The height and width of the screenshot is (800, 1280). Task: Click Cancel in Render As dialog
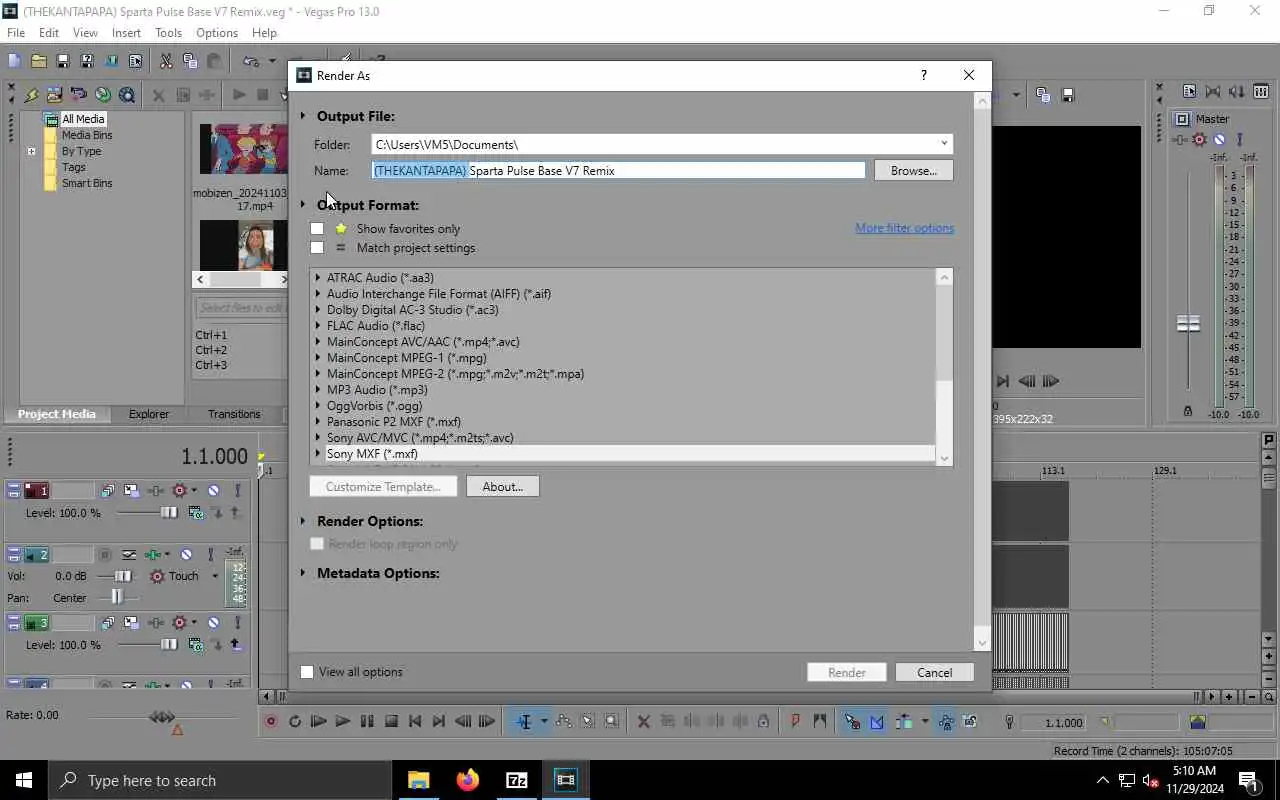tap(935, 673)
